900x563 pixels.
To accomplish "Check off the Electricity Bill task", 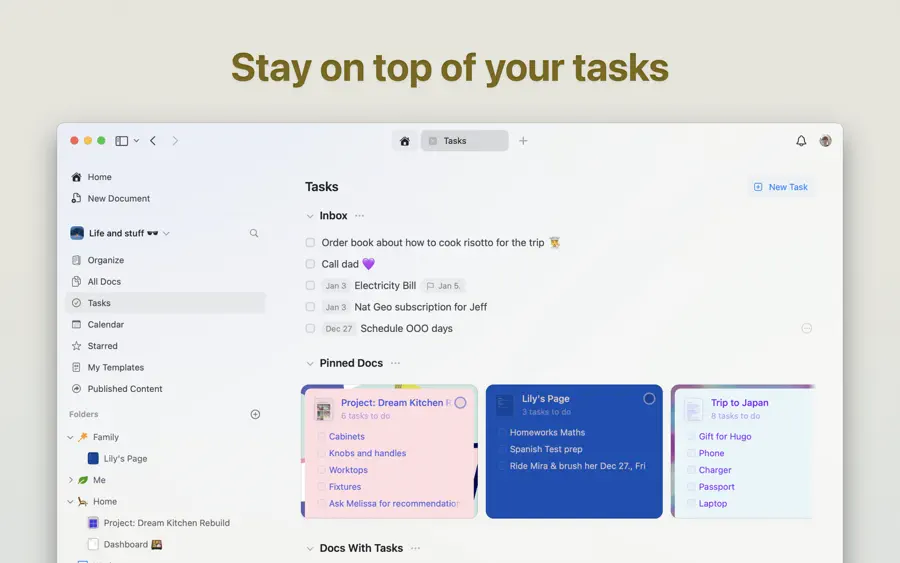I will pyautogui.click(x=310, y=285).
